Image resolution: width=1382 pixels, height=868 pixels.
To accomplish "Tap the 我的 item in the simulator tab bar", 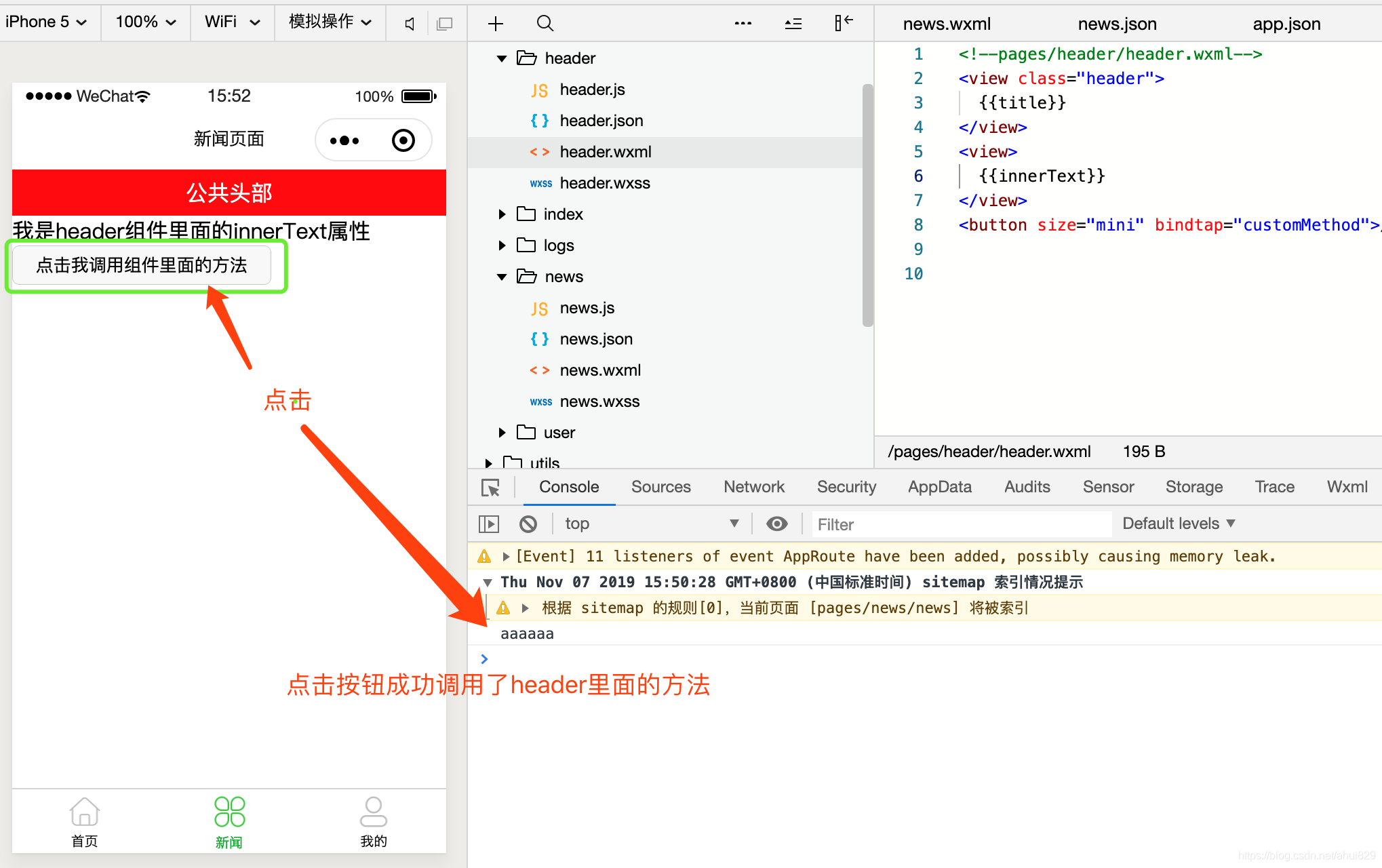I will tap(373, 821).
